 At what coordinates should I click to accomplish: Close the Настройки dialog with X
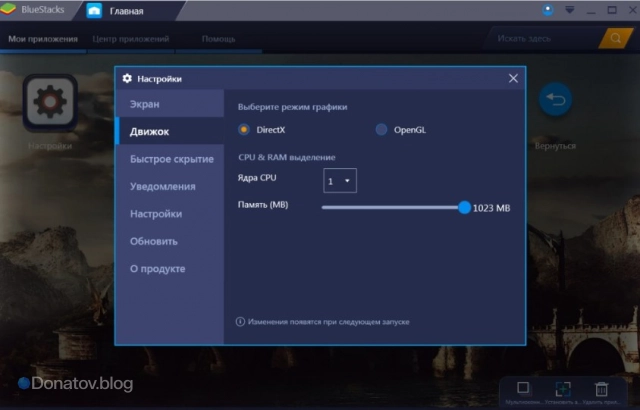coord(513,78)
